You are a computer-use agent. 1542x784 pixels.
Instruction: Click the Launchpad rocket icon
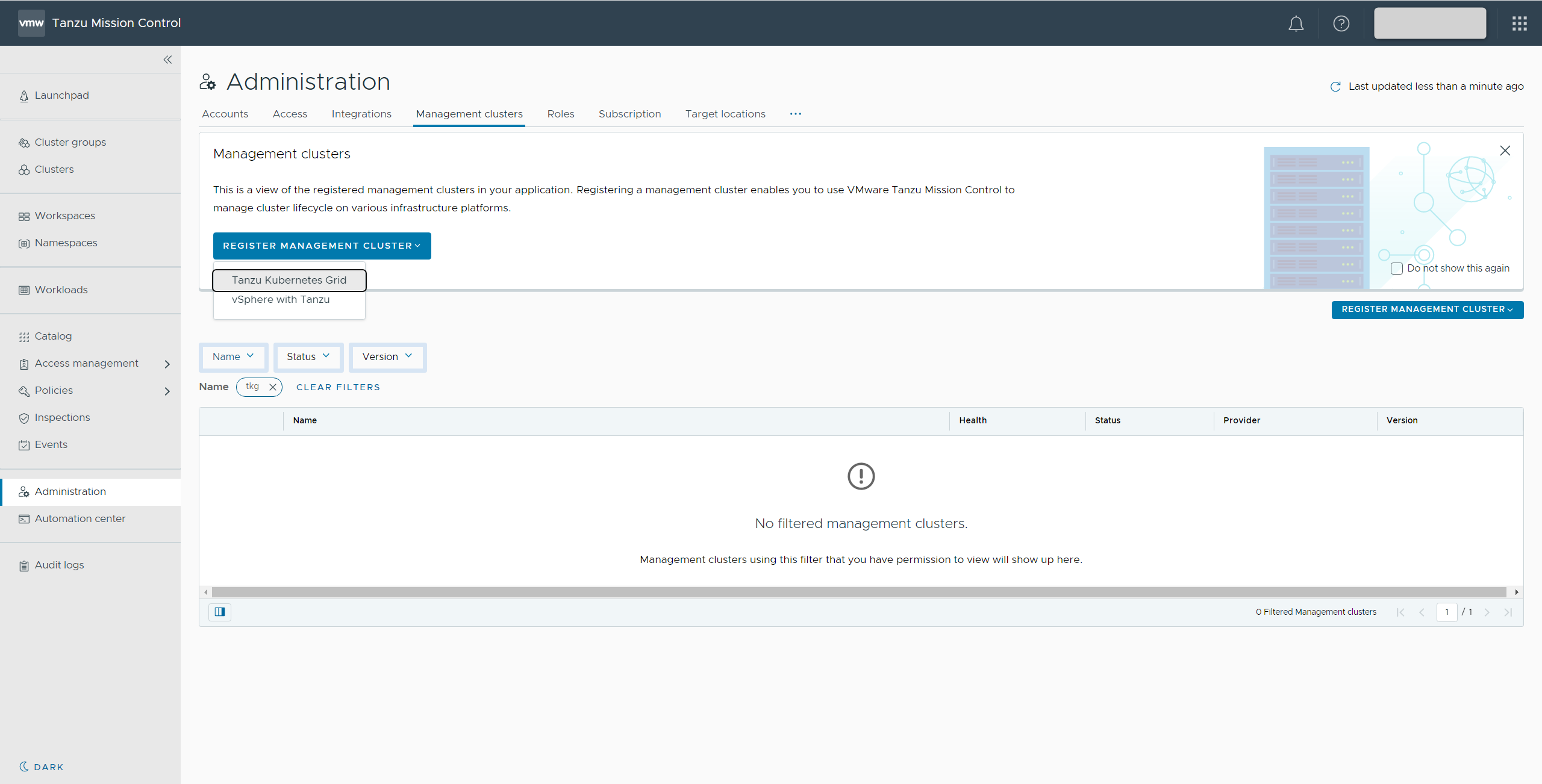point(24,96)
